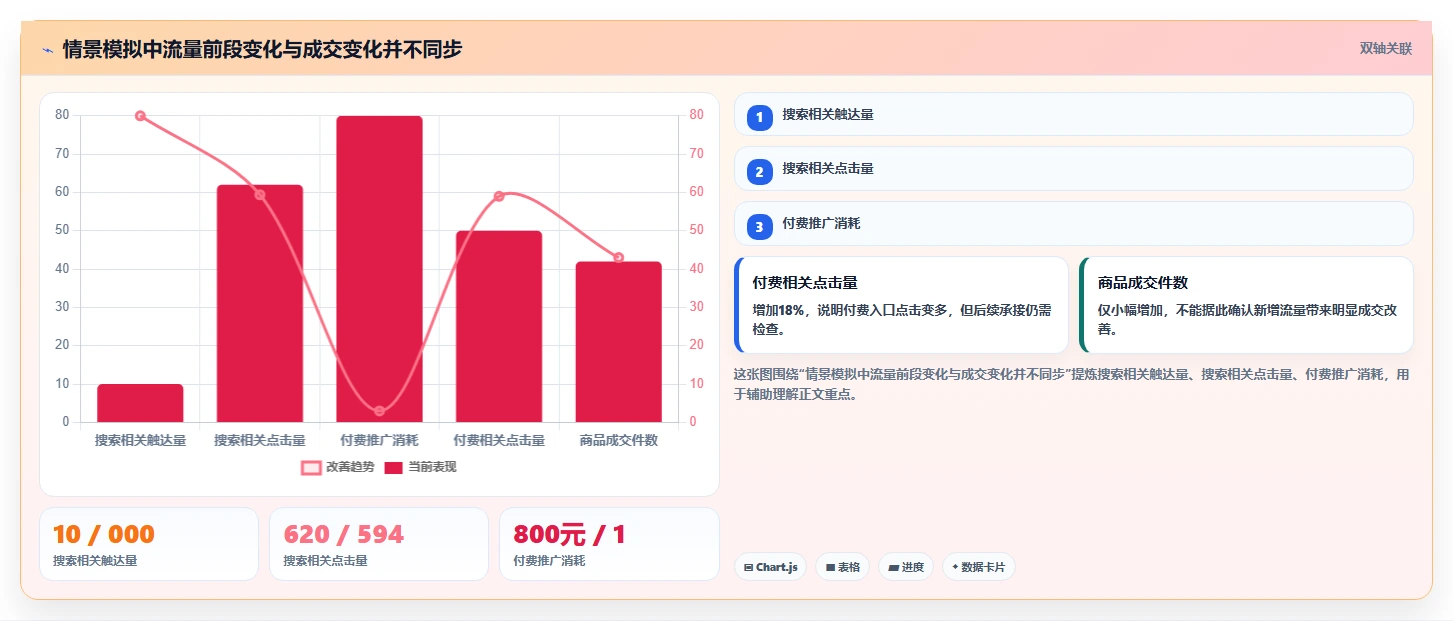Select the 表格 tag
The height and width of the screenshot is (621, 1453).
coord(842,567)
